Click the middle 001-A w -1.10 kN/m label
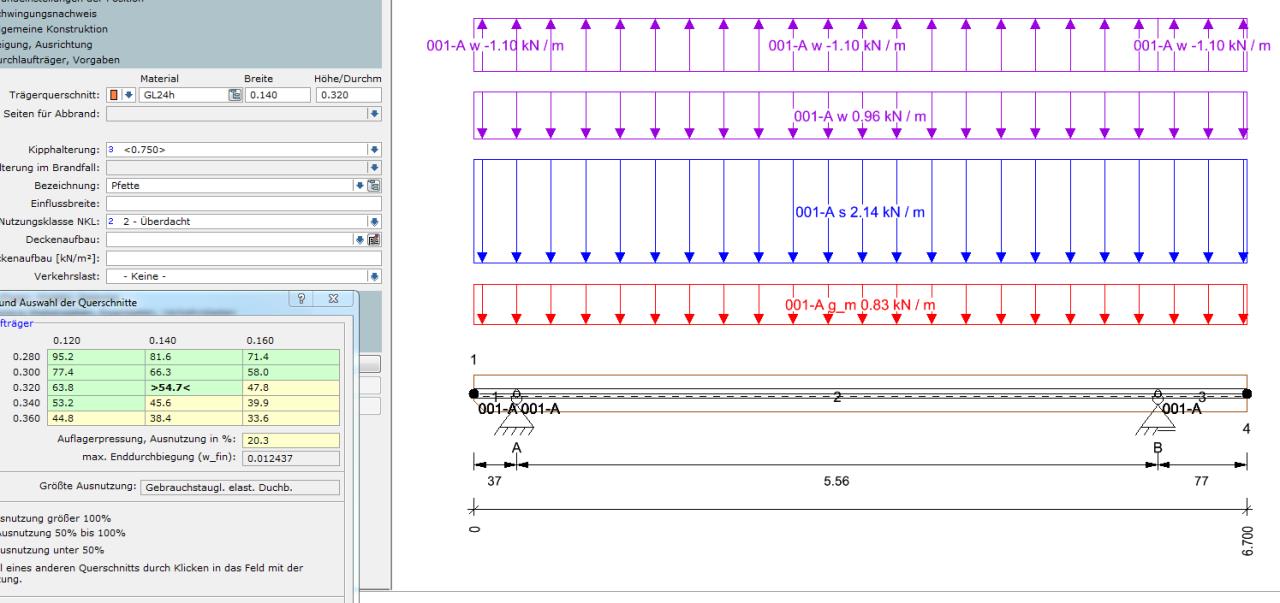 (836, 46)
